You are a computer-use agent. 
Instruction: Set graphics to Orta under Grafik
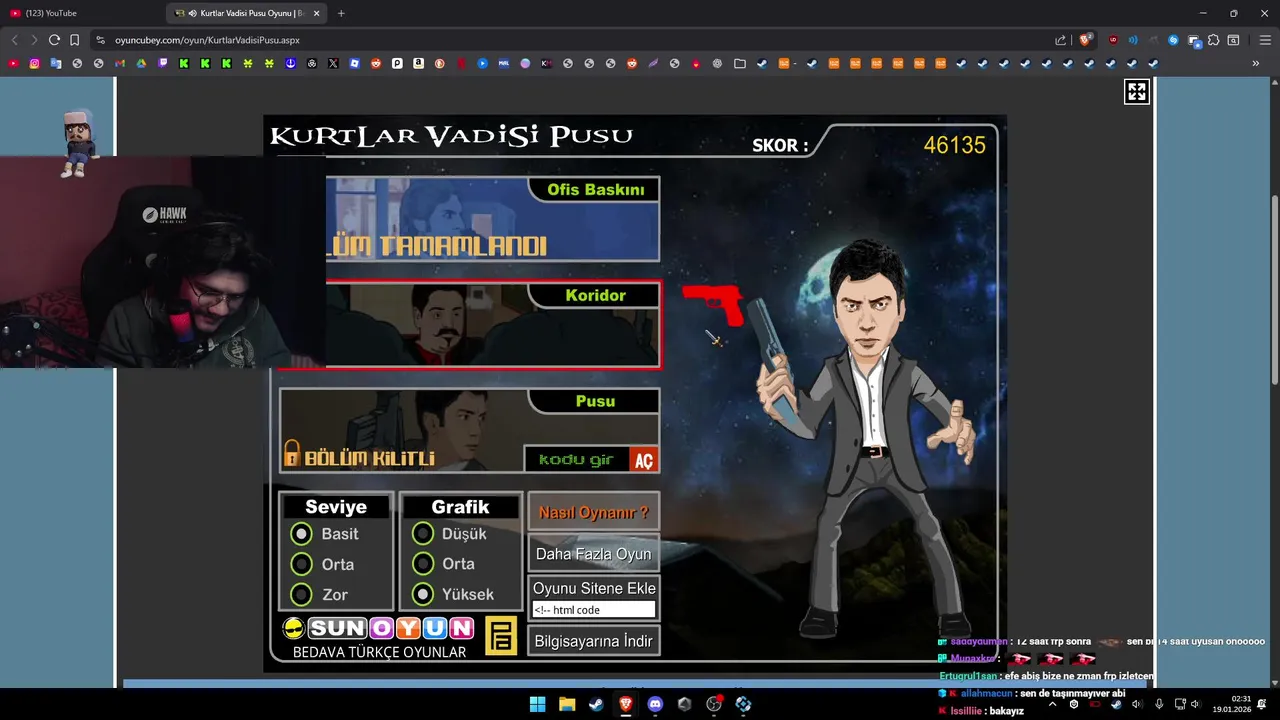(x=423, y=564)
